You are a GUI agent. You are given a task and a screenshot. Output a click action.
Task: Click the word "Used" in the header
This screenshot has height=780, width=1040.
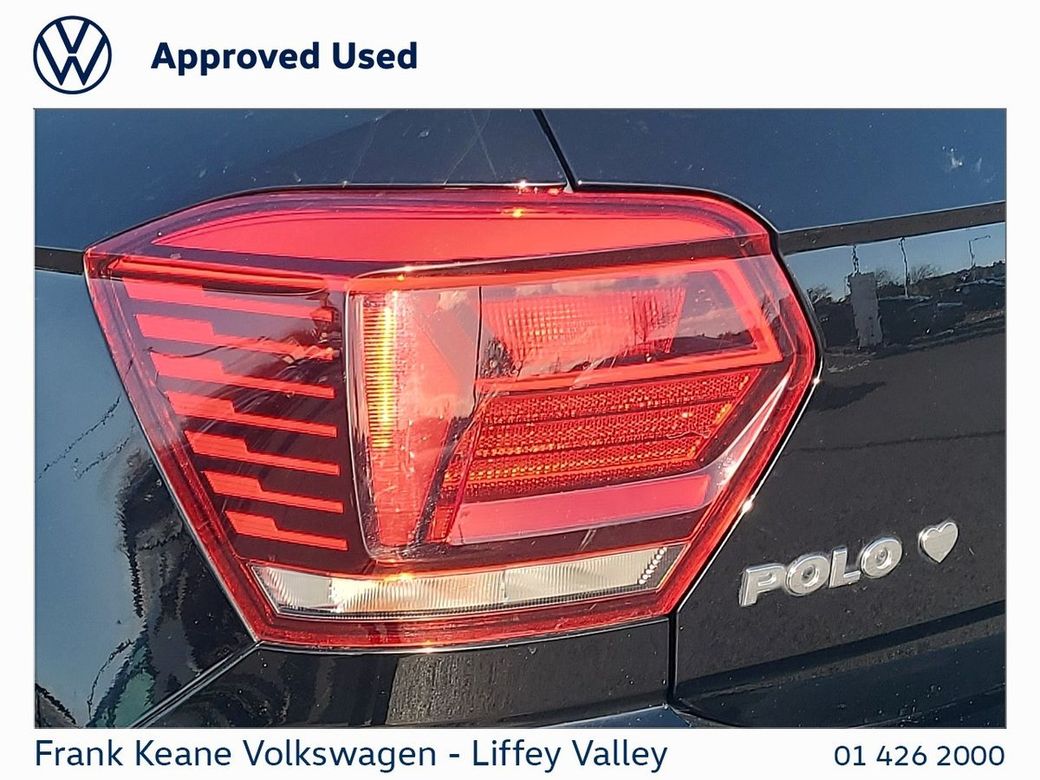(x=375, y=55)
